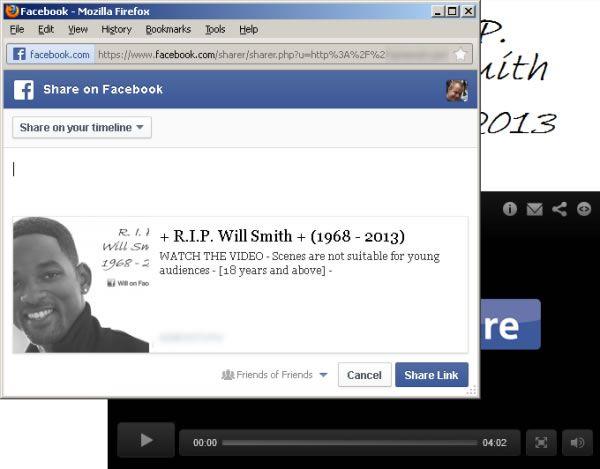Click the facebook.com site identity button
This screenshot has height=469, width=600.
pyautogui.click(x=51, y=54)
